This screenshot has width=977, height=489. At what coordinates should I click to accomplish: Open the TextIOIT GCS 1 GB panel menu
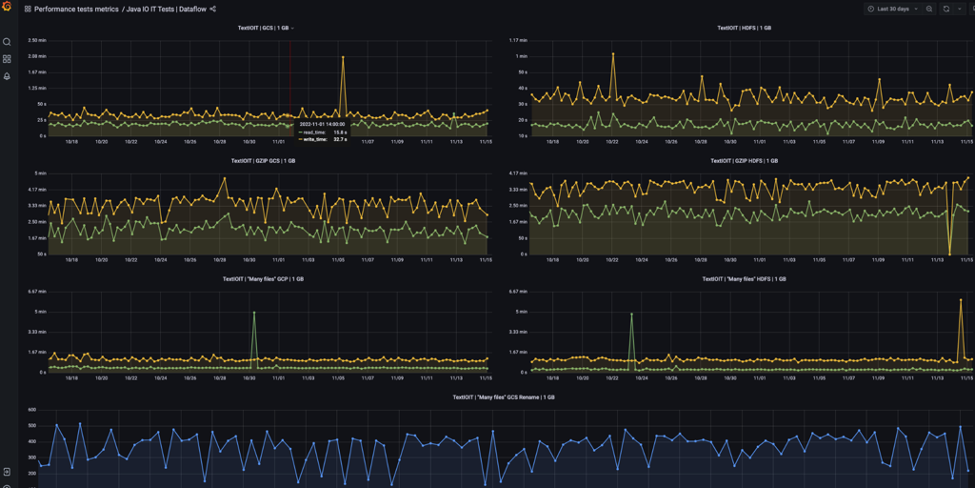292,28
